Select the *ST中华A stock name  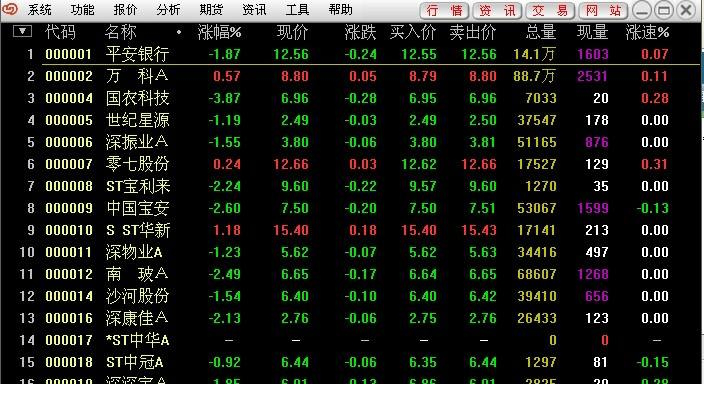coord(137,340)
